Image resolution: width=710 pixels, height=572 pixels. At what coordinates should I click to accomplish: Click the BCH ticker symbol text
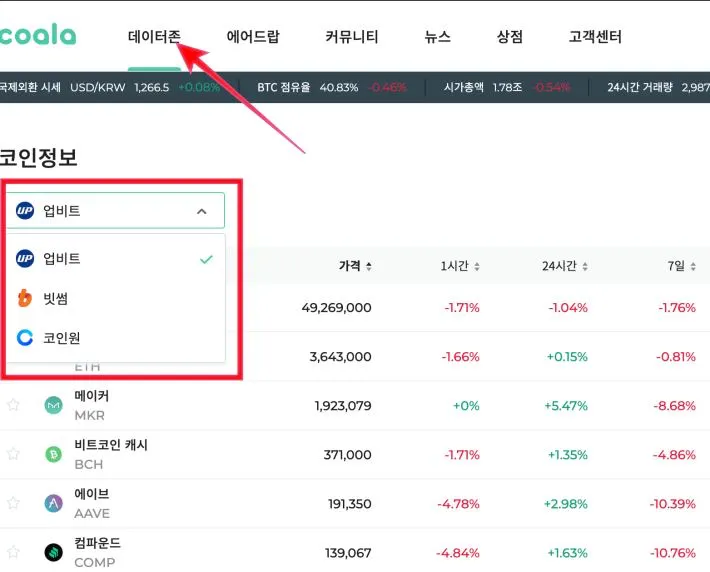88,464
